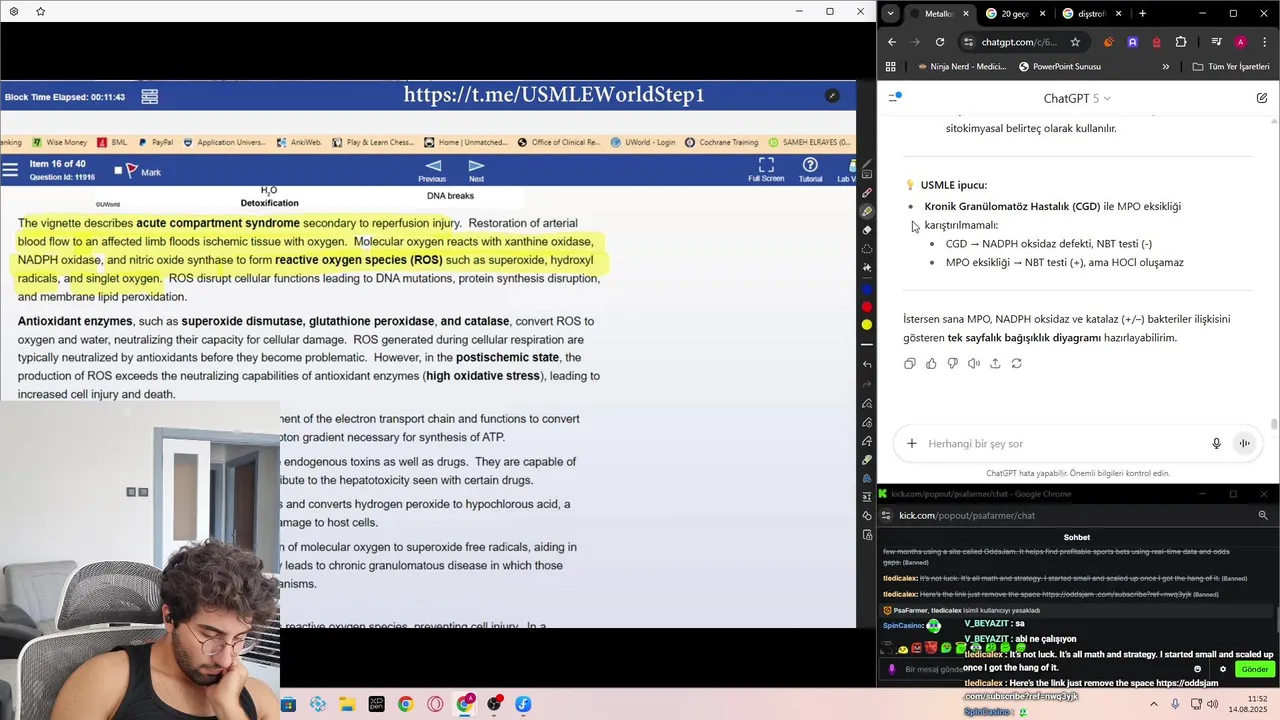Image resolution: width=1280 pixels, height=720 pixels.
Task: Open PowerPoint Sunusu bookmark
Action: pyautogui.click(x=1059, y=67)
